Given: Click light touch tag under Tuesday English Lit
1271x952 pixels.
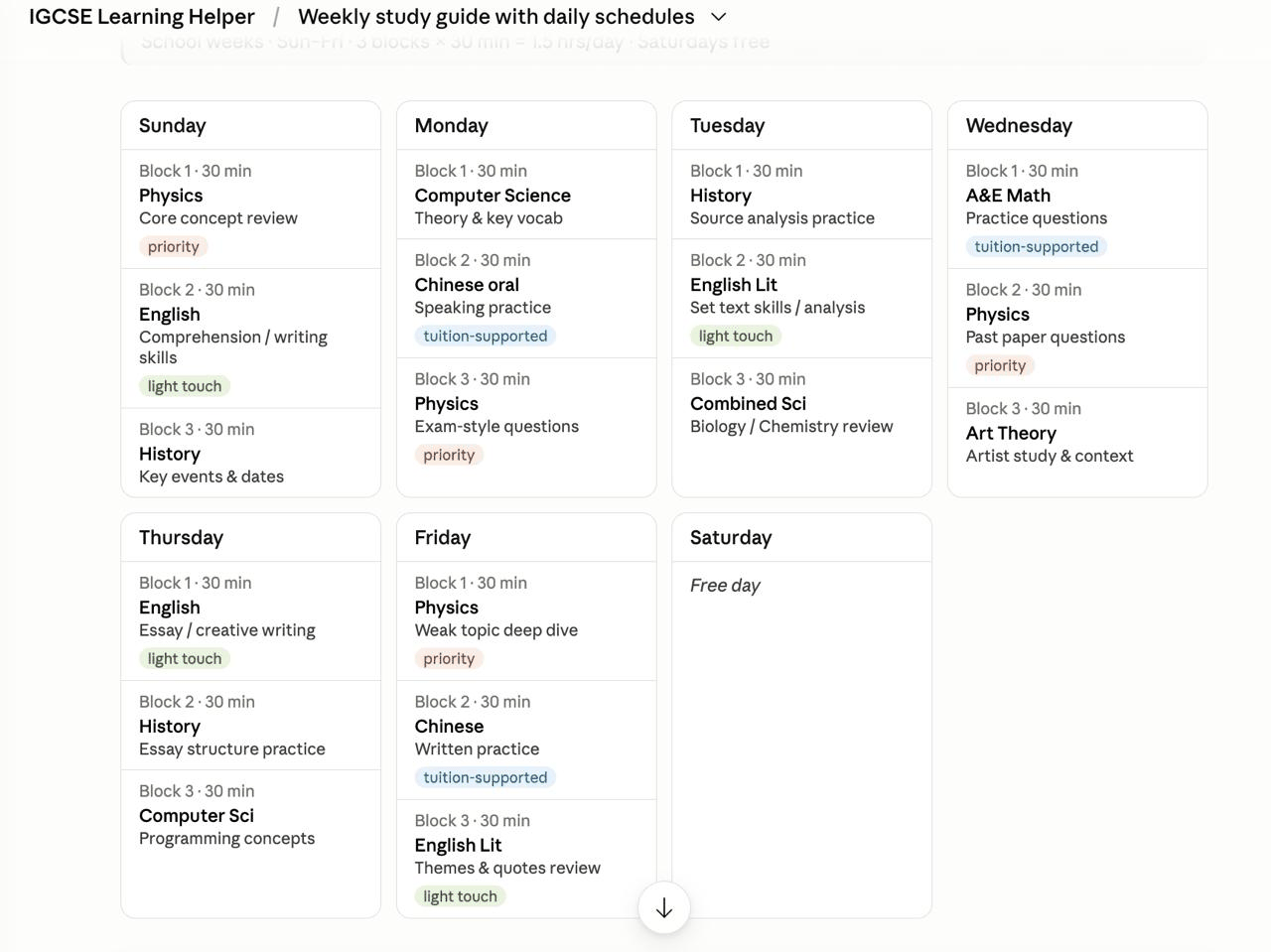Looking at the screenshot, I should tap(736, 336).
